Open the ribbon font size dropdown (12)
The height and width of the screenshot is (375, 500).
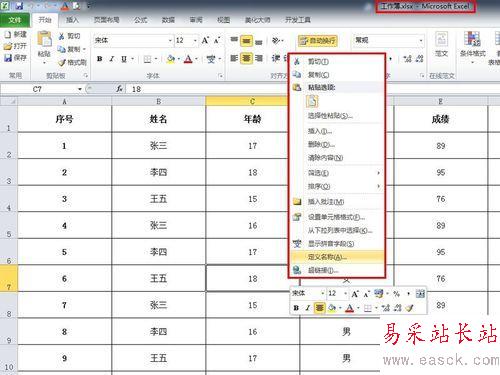coord(195,41)
